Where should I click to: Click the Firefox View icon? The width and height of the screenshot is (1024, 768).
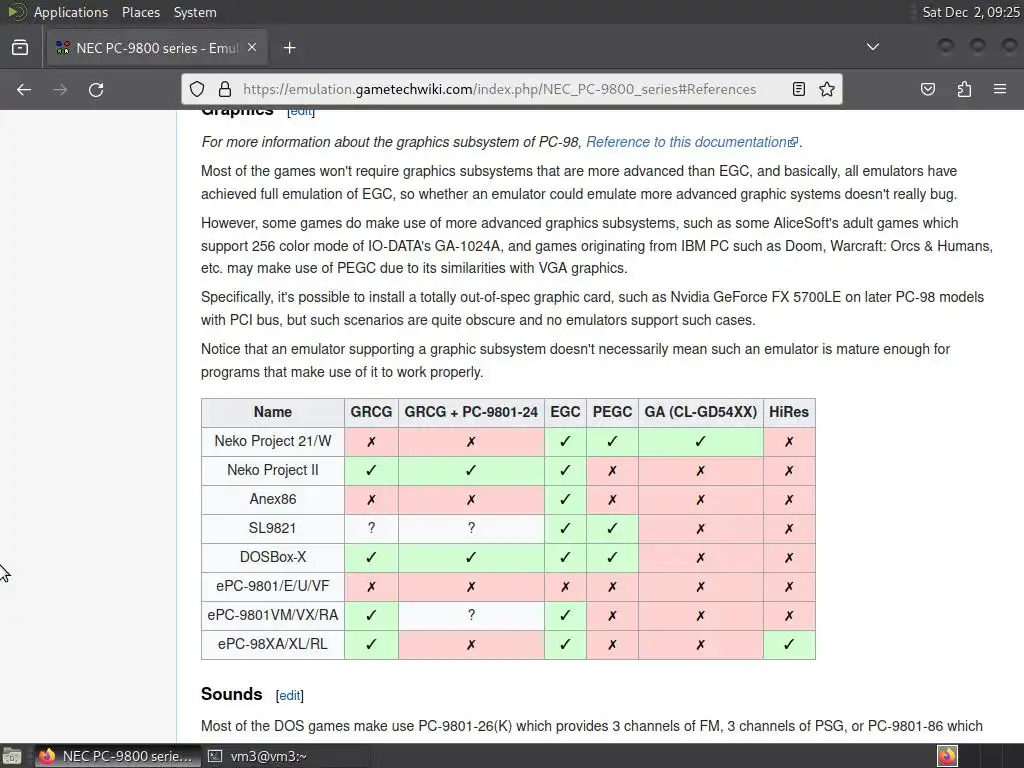(x=20, y=48)
